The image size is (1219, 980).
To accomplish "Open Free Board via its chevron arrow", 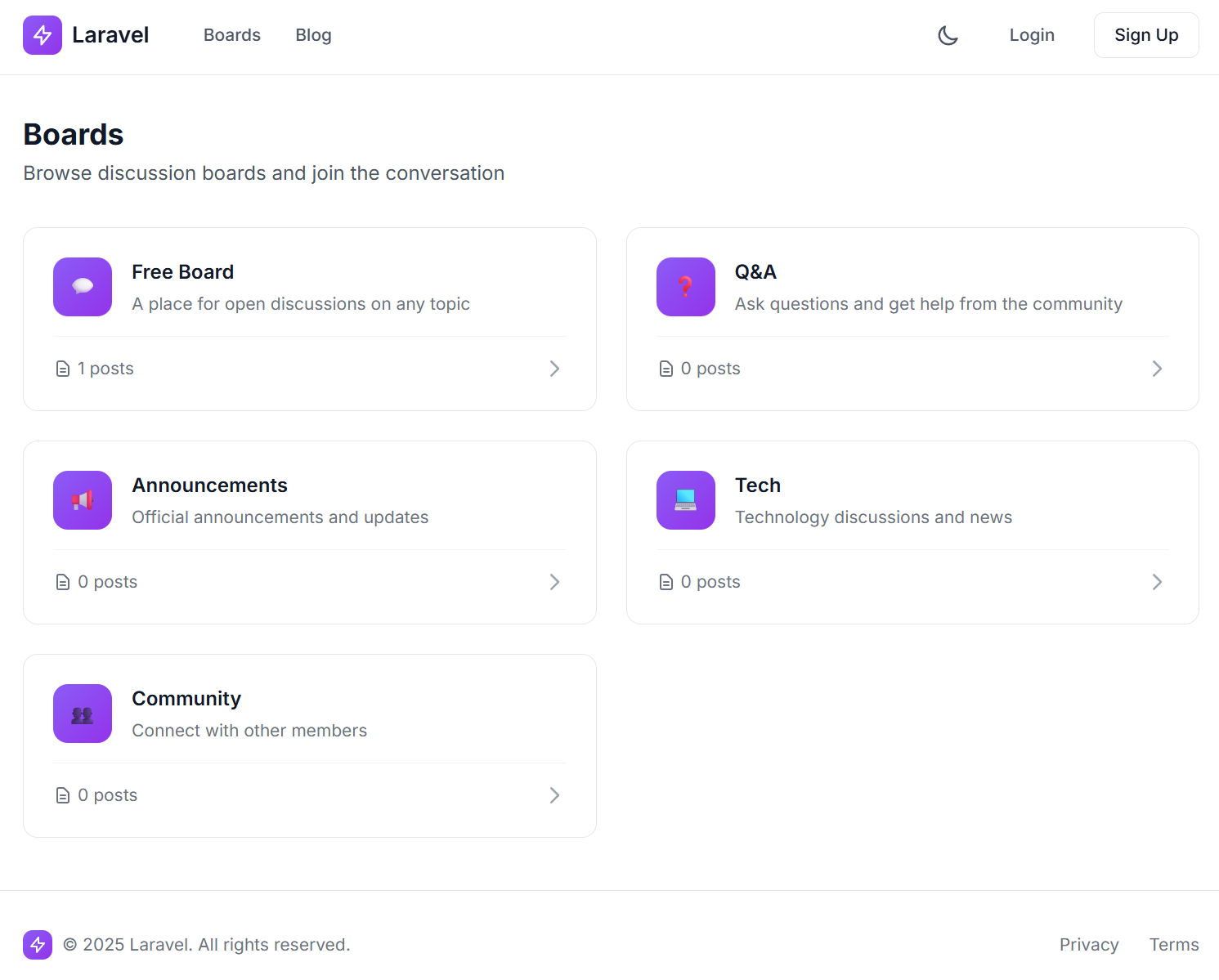I will pos(554,369).
